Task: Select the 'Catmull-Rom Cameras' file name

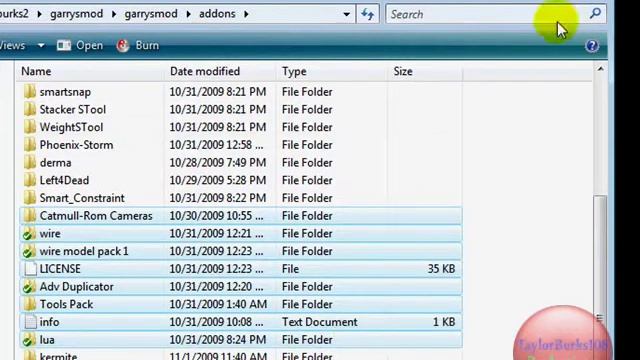Action: point(96,216)
